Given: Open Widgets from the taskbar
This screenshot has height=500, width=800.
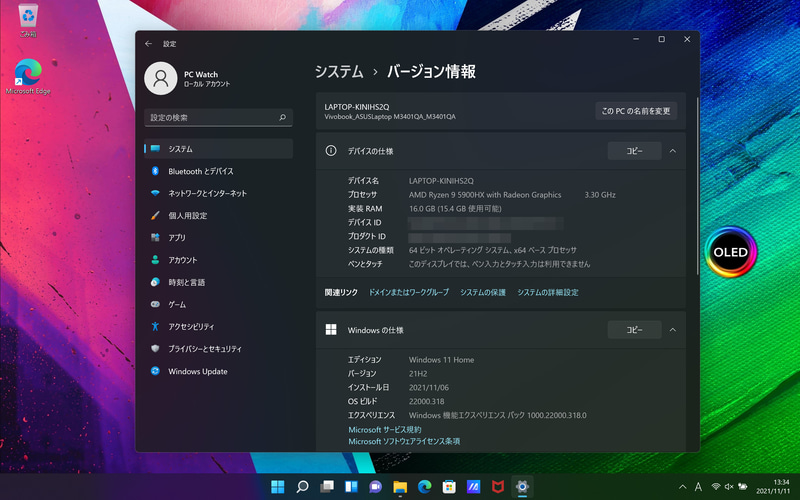Looking at the screenshot, I should point(351,487).
